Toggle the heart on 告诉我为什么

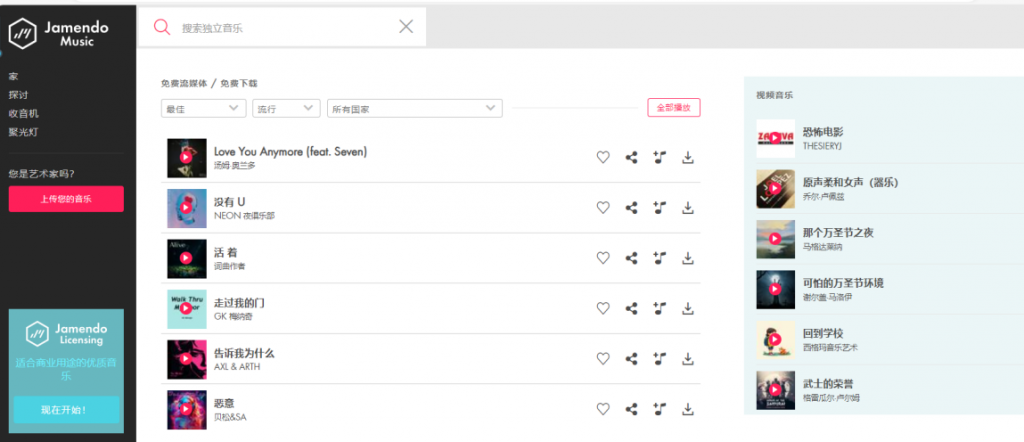(603, 358)
